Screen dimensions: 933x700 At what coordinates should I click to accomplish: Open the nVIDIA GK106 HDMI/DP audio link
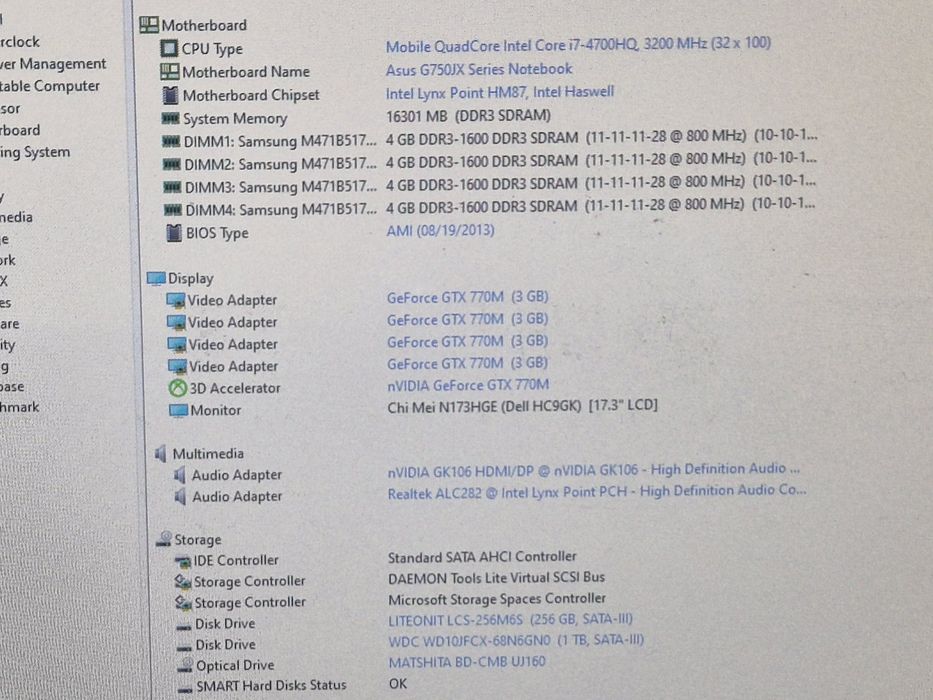[x=593, y=470]
